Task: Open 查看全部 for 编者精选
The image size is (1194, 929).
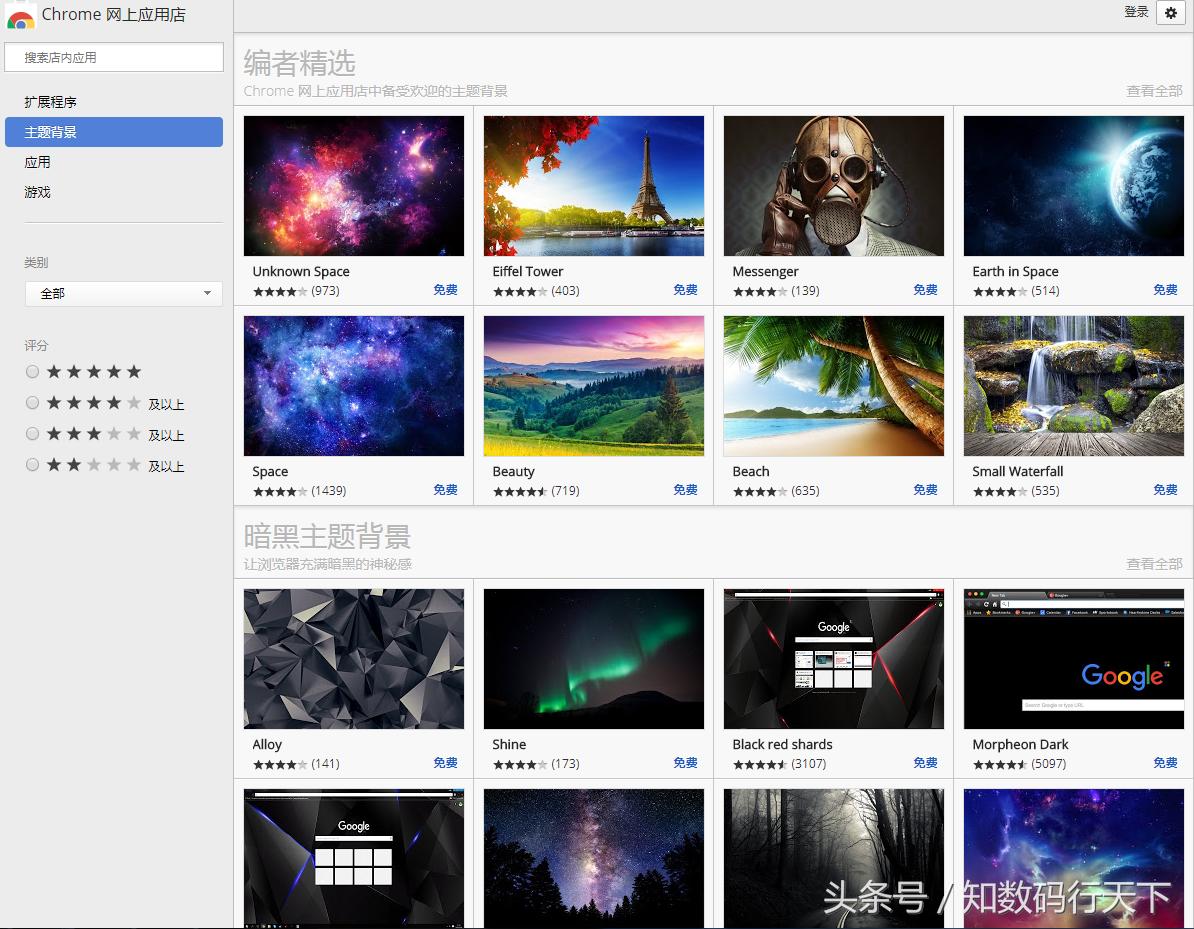Action: [x=1154, y=90]
